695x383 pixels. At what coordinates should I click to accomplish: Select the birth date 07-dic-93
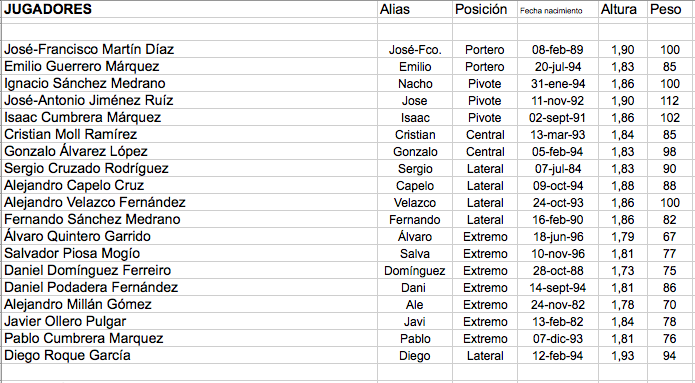[558, 338]
